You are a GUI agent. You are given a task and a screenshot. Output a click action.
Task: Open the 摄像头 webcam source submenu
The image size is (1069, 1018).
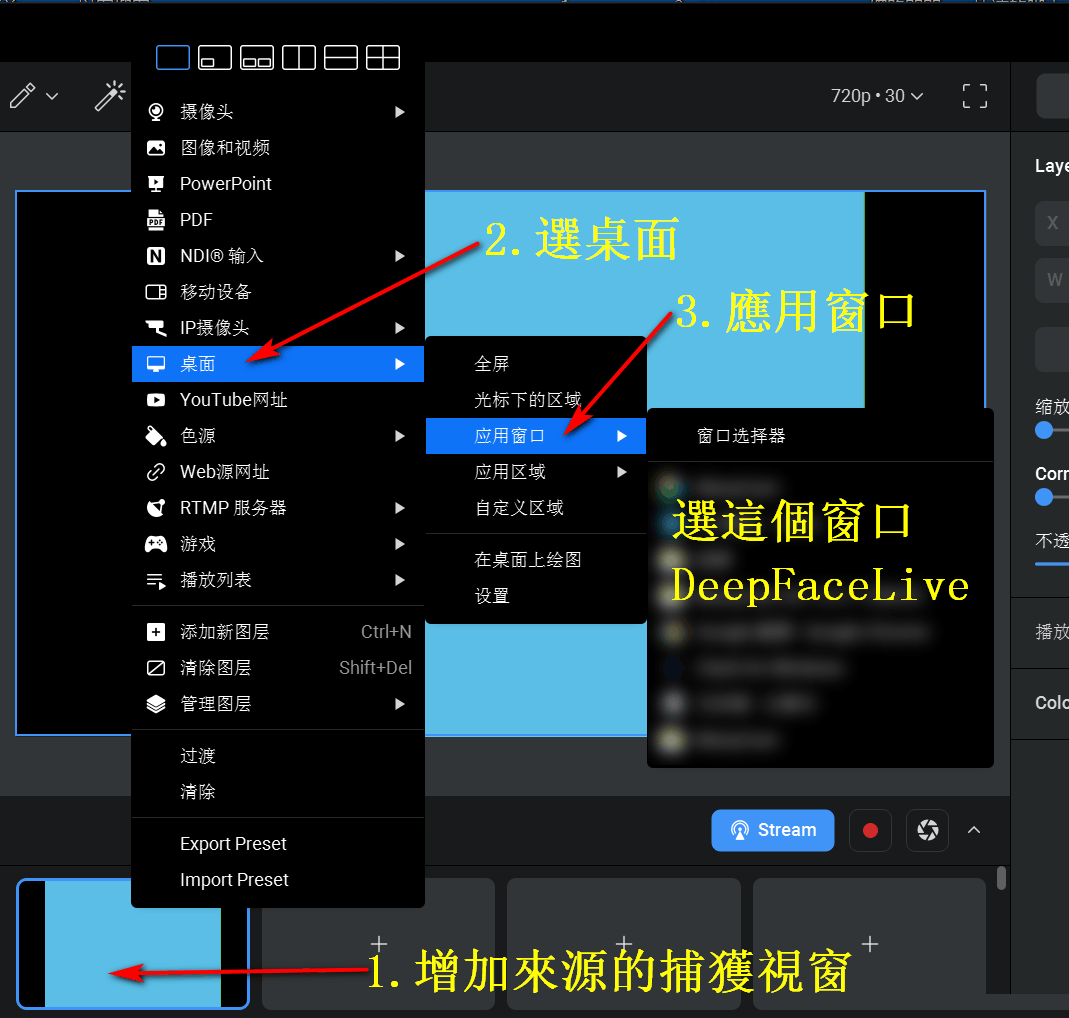pyautogui.click(x=277, y=112)
